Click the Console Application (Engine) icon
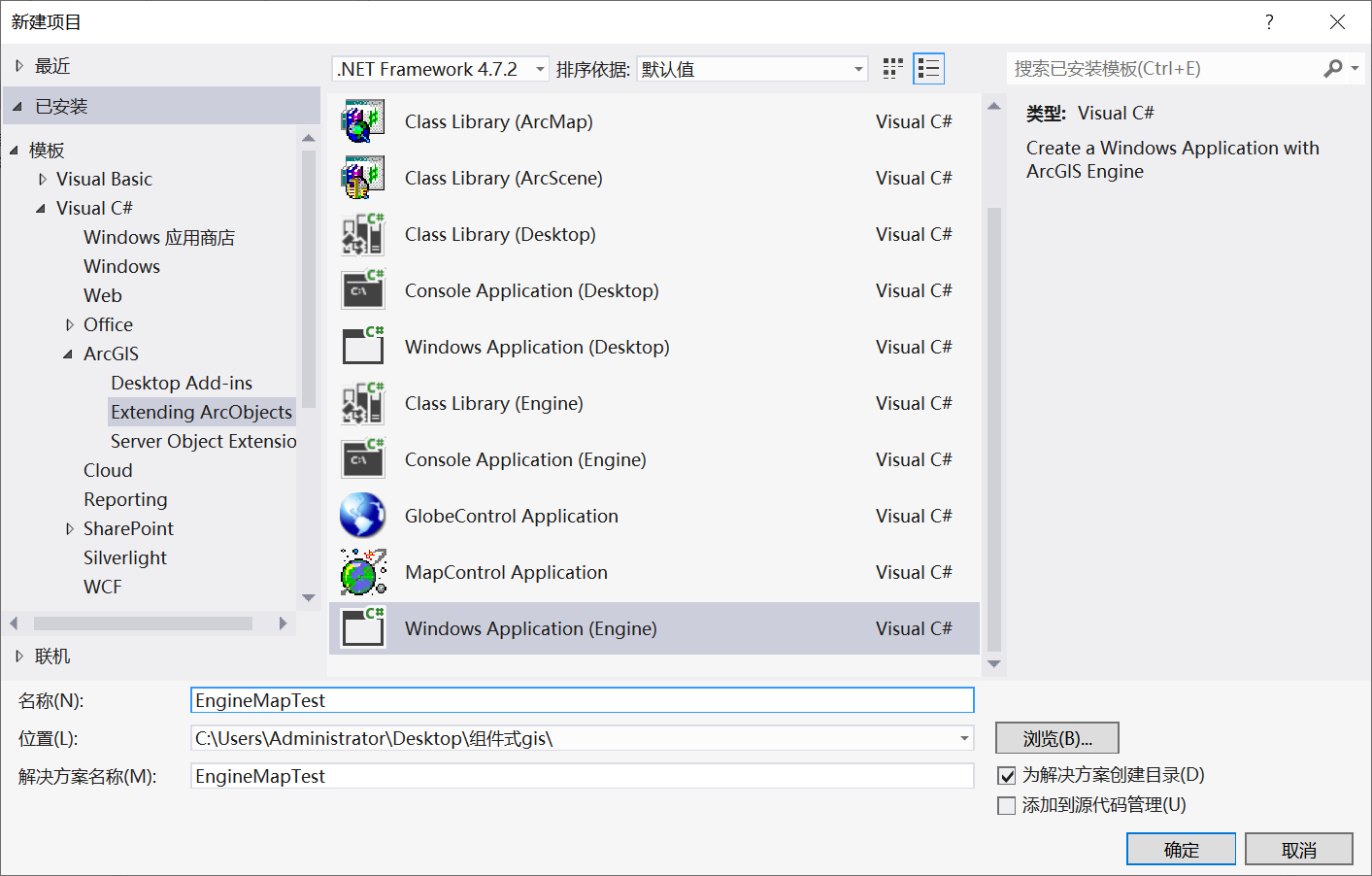This screenshot has height=876, width=1372. click(x=362, y=459)
